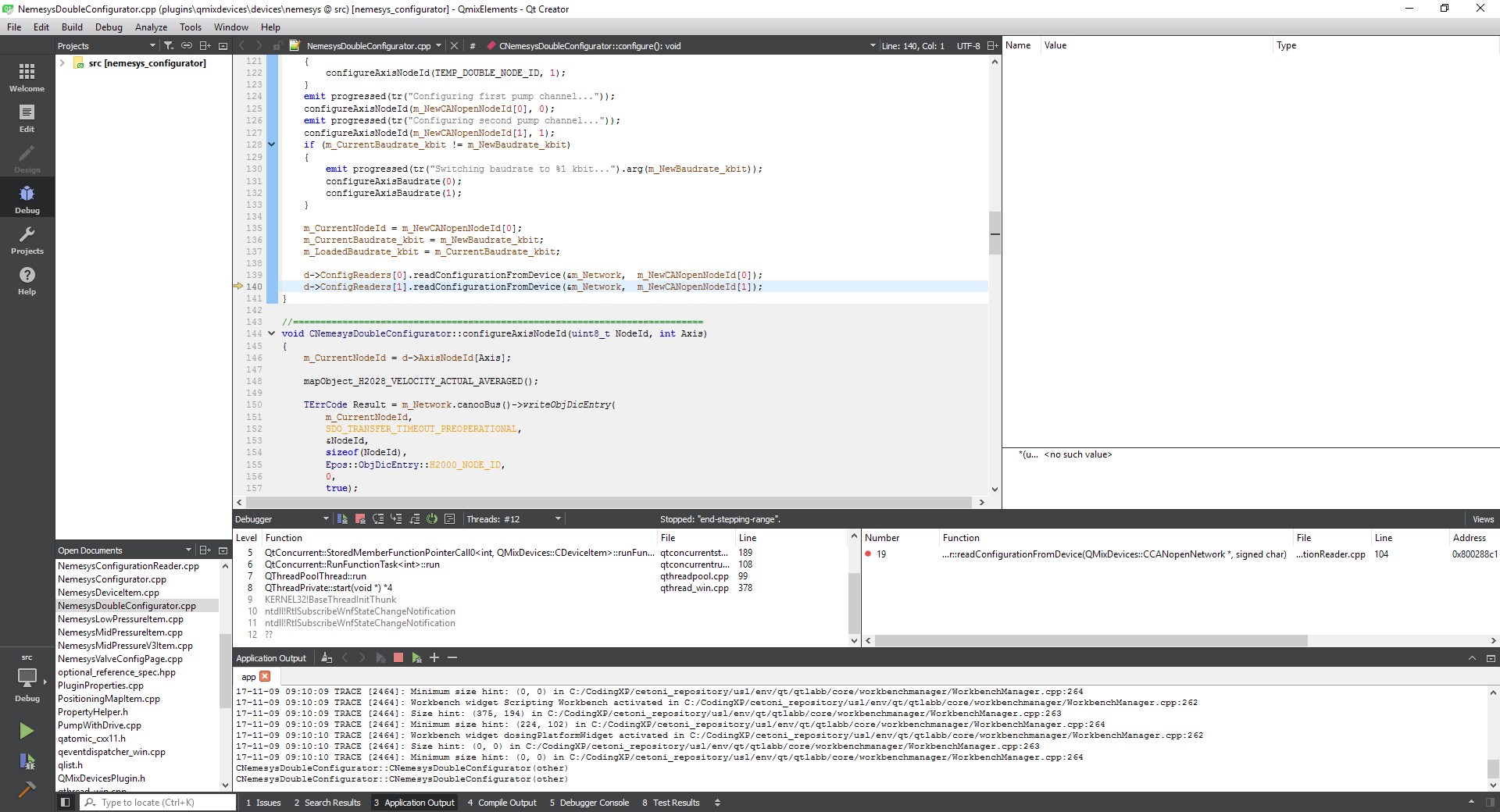Expand the src [nemesys_configurator] tree node
Viewport: 1500px width, 812px height.
click(x=62, y=63)
